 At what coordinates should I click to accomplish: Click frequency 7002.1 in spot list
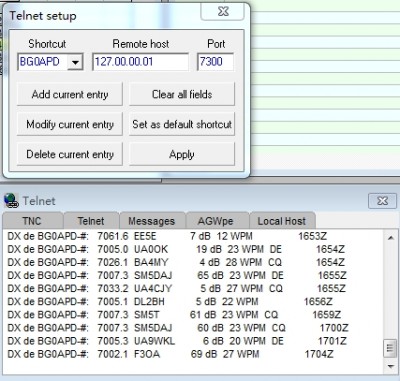[x=113, y=354]
